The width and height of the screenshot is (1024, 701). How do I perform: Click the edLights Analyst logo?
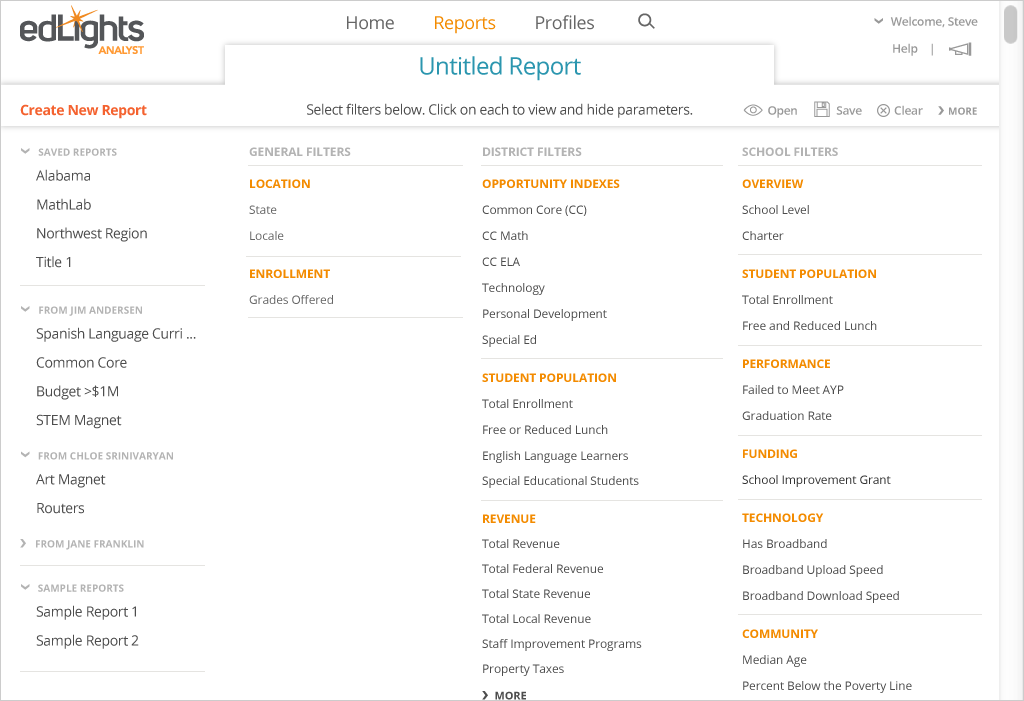click(x=82, y=31)
